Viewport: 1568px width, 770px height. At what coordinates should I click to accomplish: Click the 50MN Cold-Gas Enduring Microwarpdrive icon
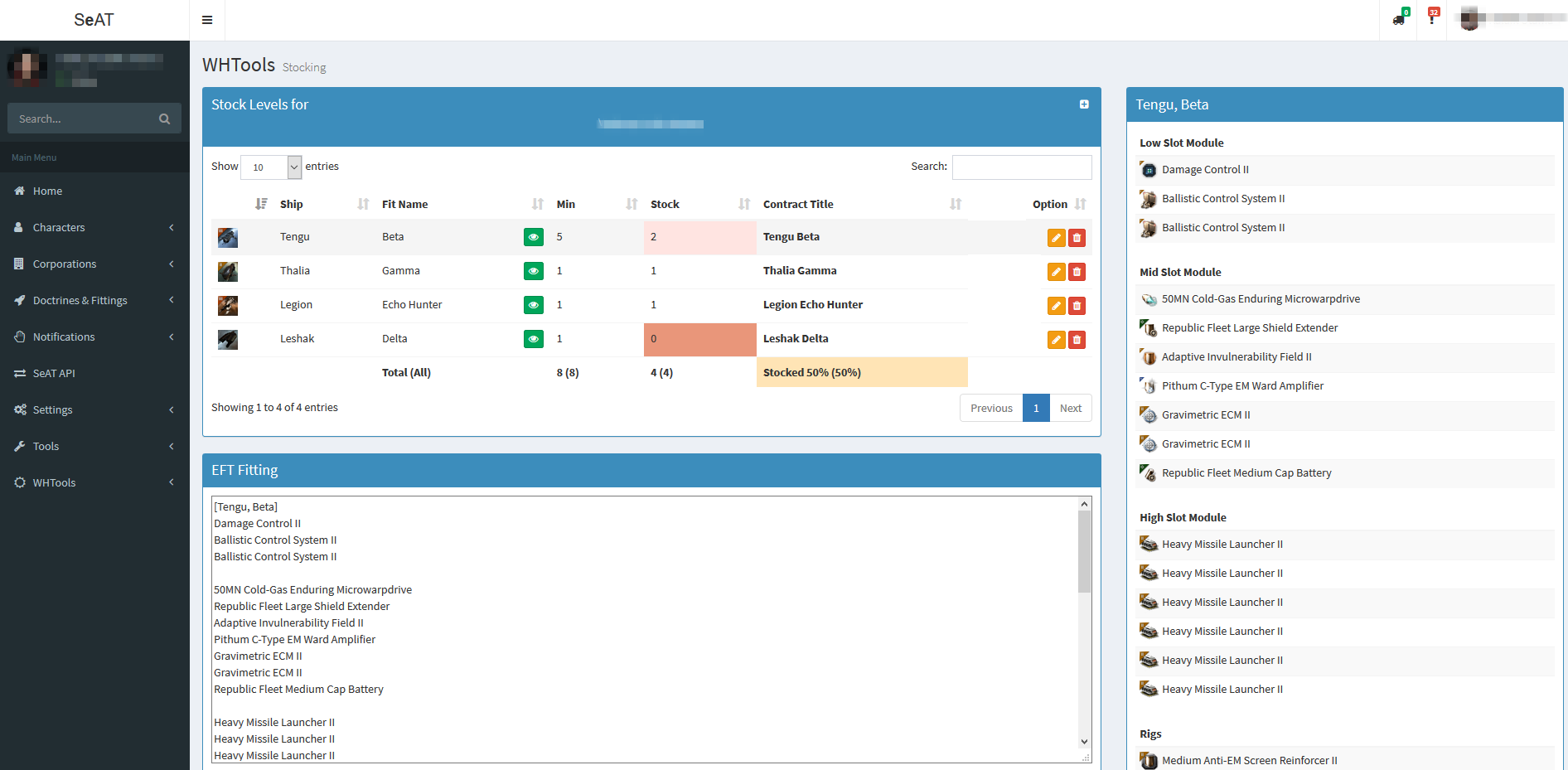click(1149, 299)
